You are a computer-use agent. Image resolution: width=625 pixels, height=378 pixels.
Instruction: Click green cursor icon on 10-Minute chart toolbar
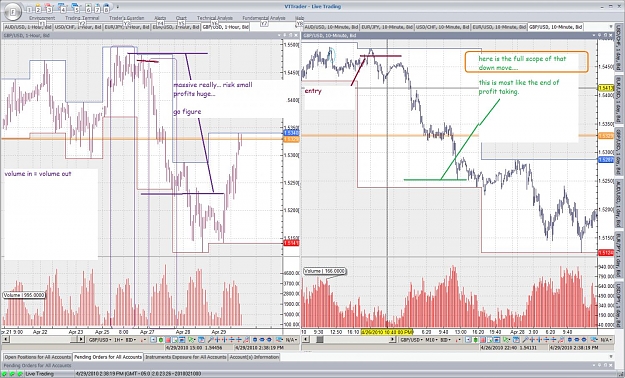(x=506, y=340)
